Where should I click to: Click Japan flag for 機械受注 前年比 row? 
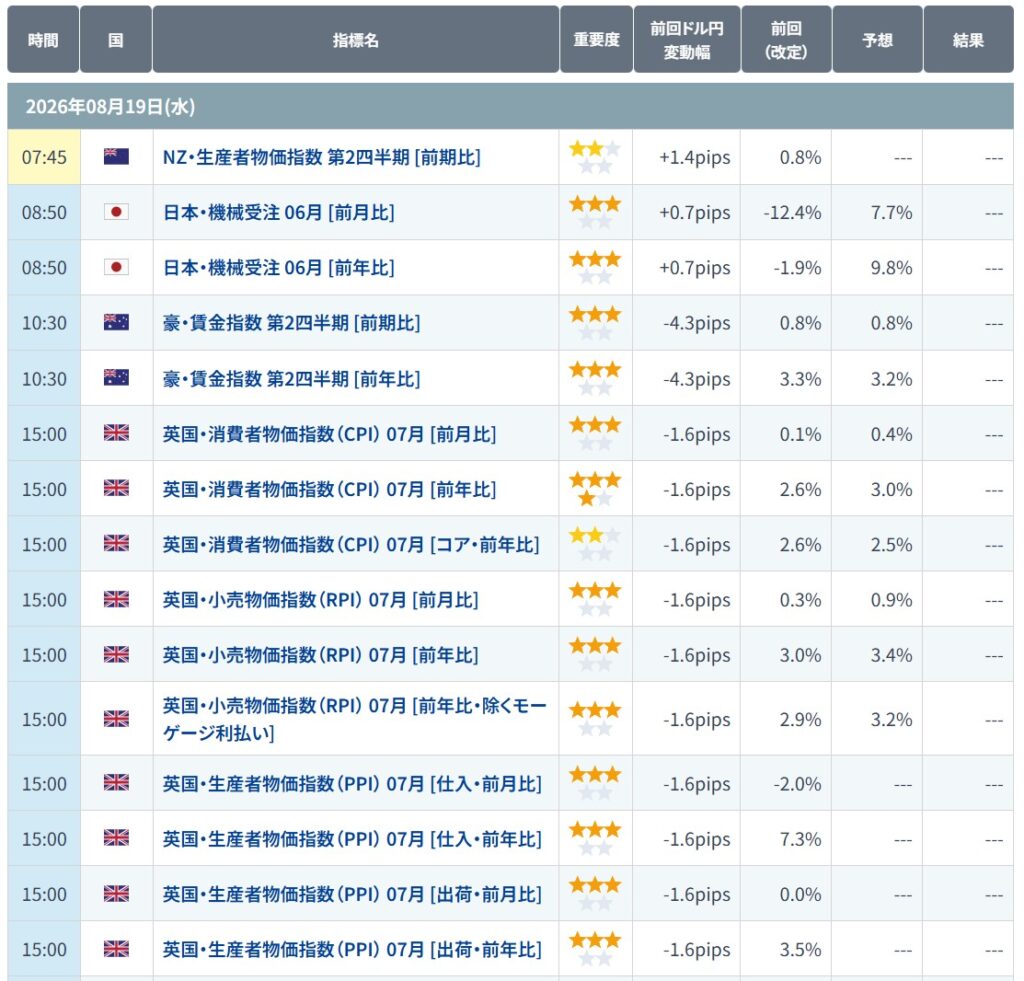116,267
